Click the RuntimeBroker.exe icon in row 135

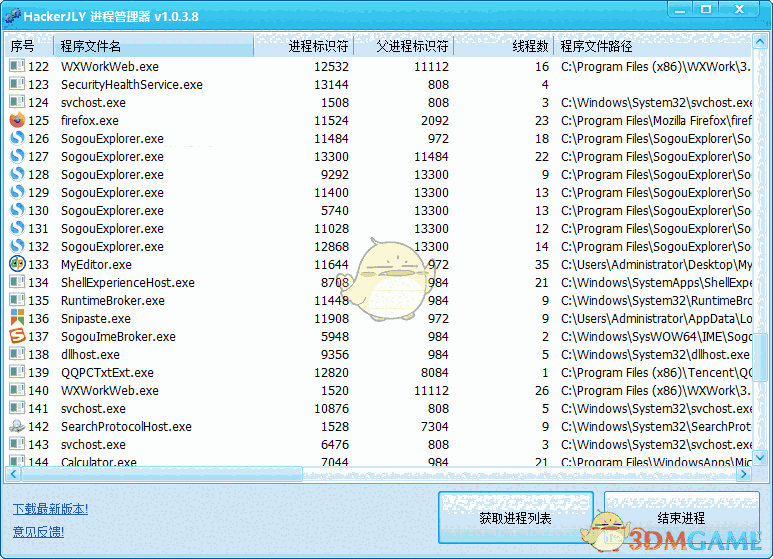click(x=17, y=300)
